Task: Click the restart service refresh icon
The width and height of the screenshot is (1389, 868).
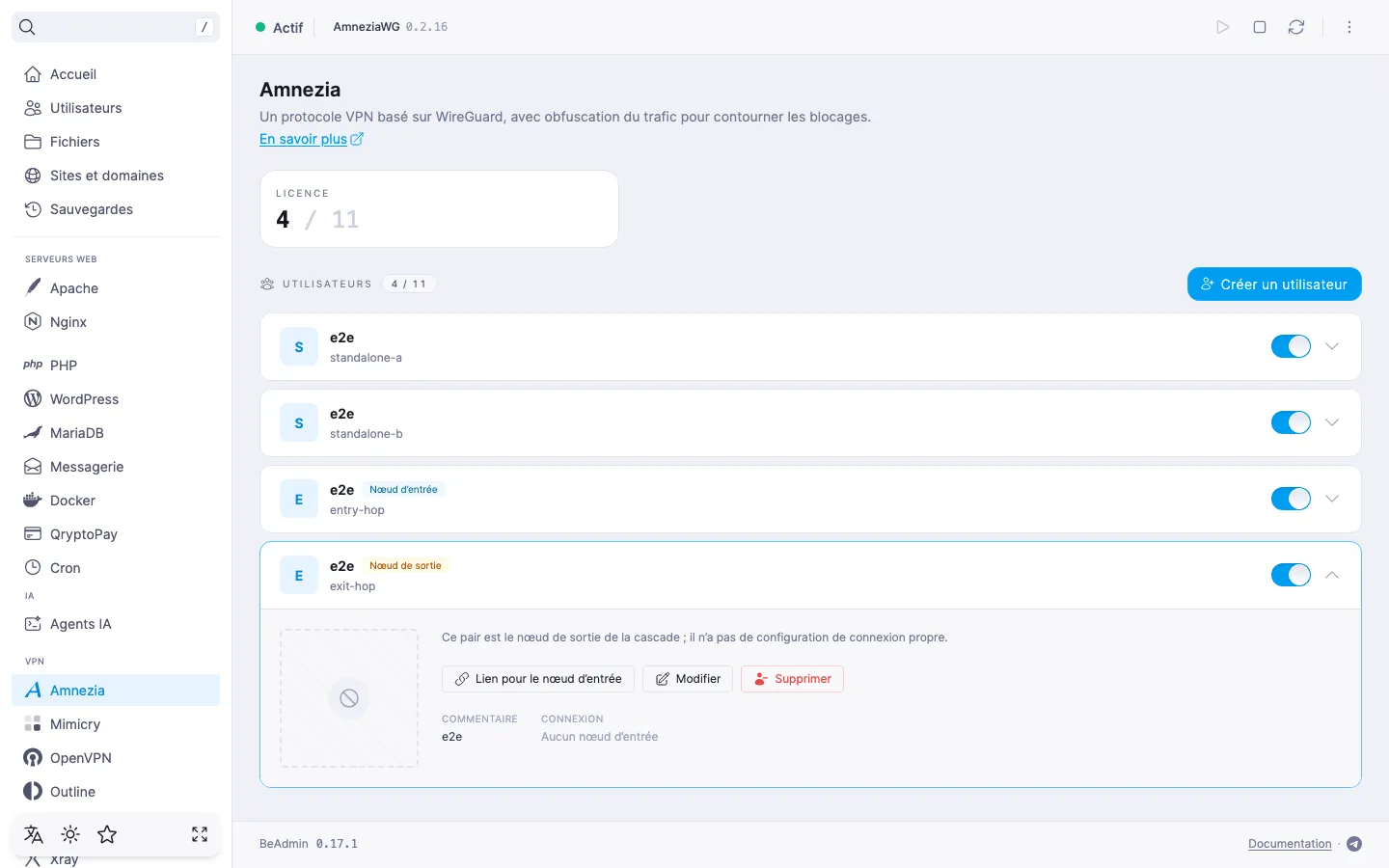Action: coord(1296,27)
